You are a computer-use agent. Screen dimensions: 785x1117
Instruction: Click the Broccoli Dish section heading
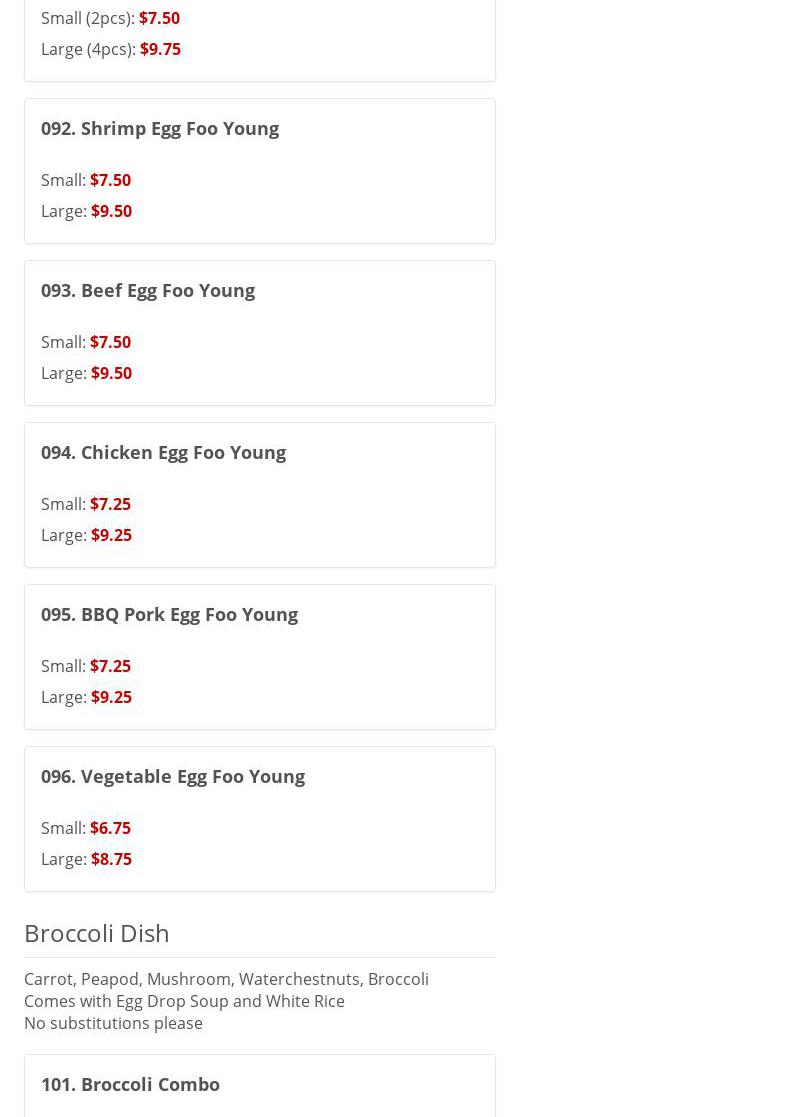(x=97, y=933)
